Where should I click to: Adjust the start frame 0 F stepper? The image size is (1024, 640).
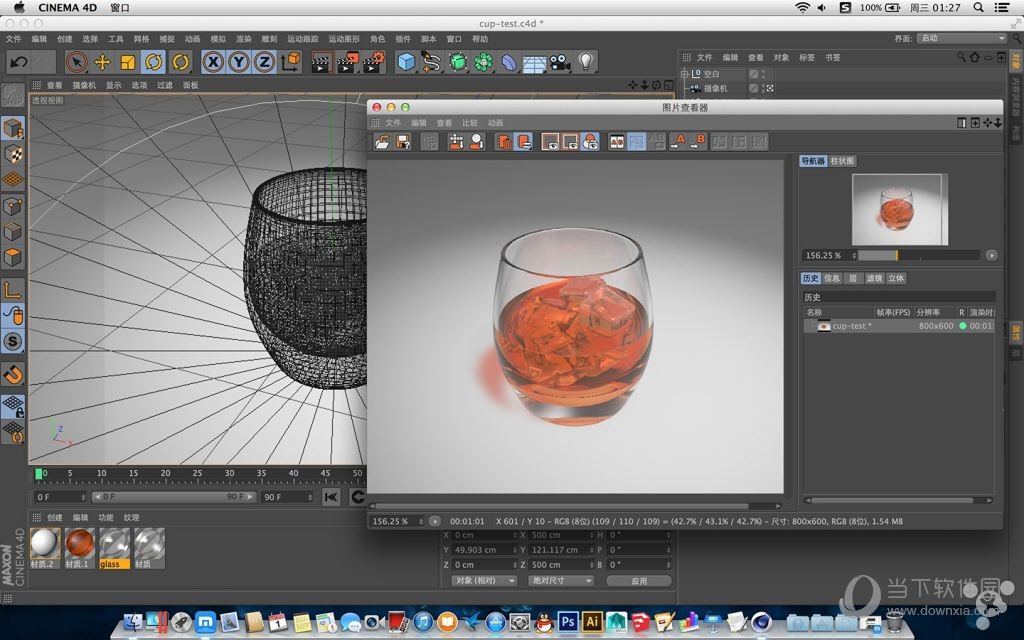[x=82, y=497]
